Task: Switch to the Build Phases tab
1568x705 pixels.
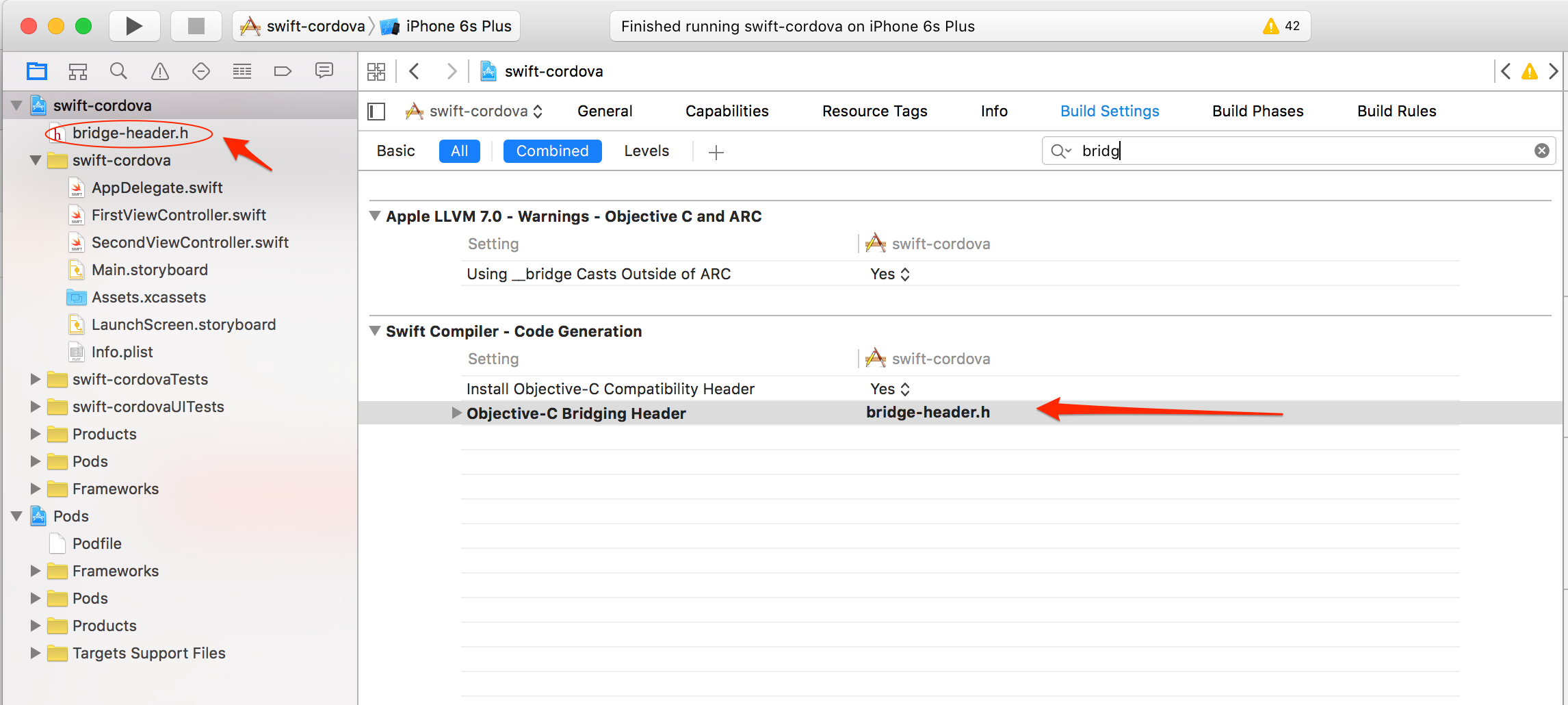Action: tap(1257, 111)
